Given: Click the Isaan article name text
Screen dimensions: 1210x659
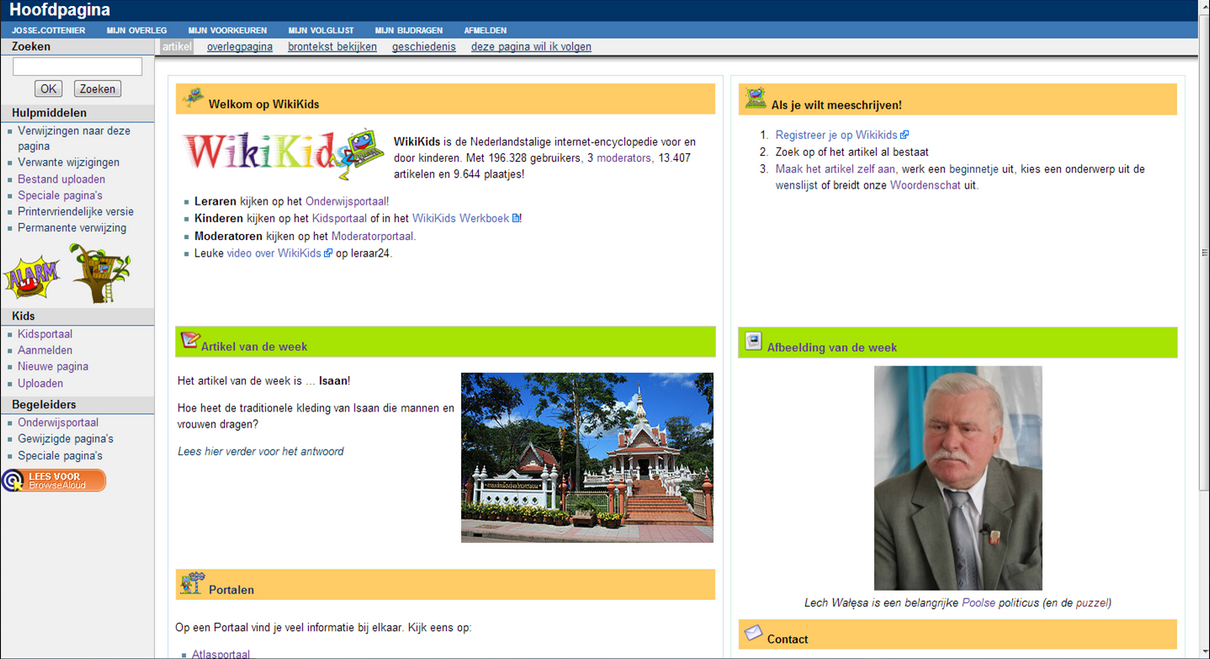Looking at the screenshot, I should 333,381.
